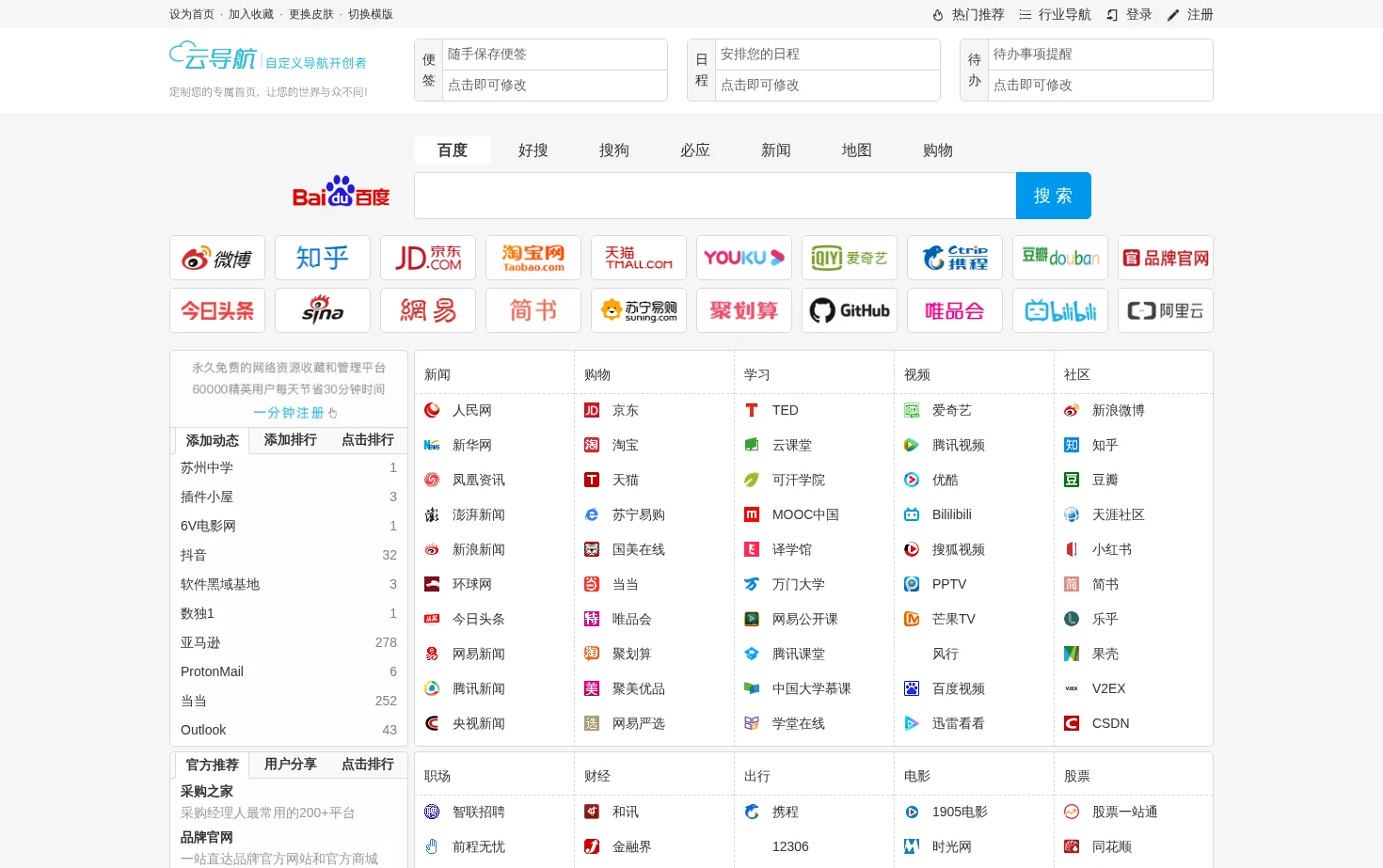Open 股票一站通 link
This screenshot has width=1383, height=868.
click(1125, 812)
